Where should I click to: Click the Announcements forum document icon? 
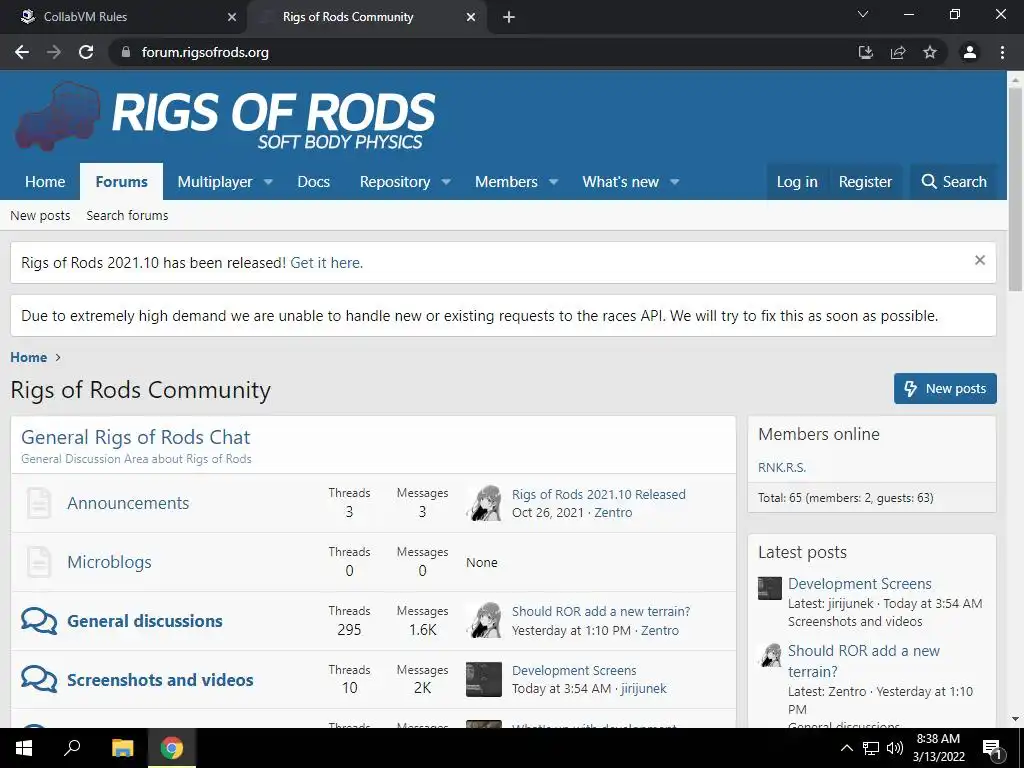tap(39, 503)
